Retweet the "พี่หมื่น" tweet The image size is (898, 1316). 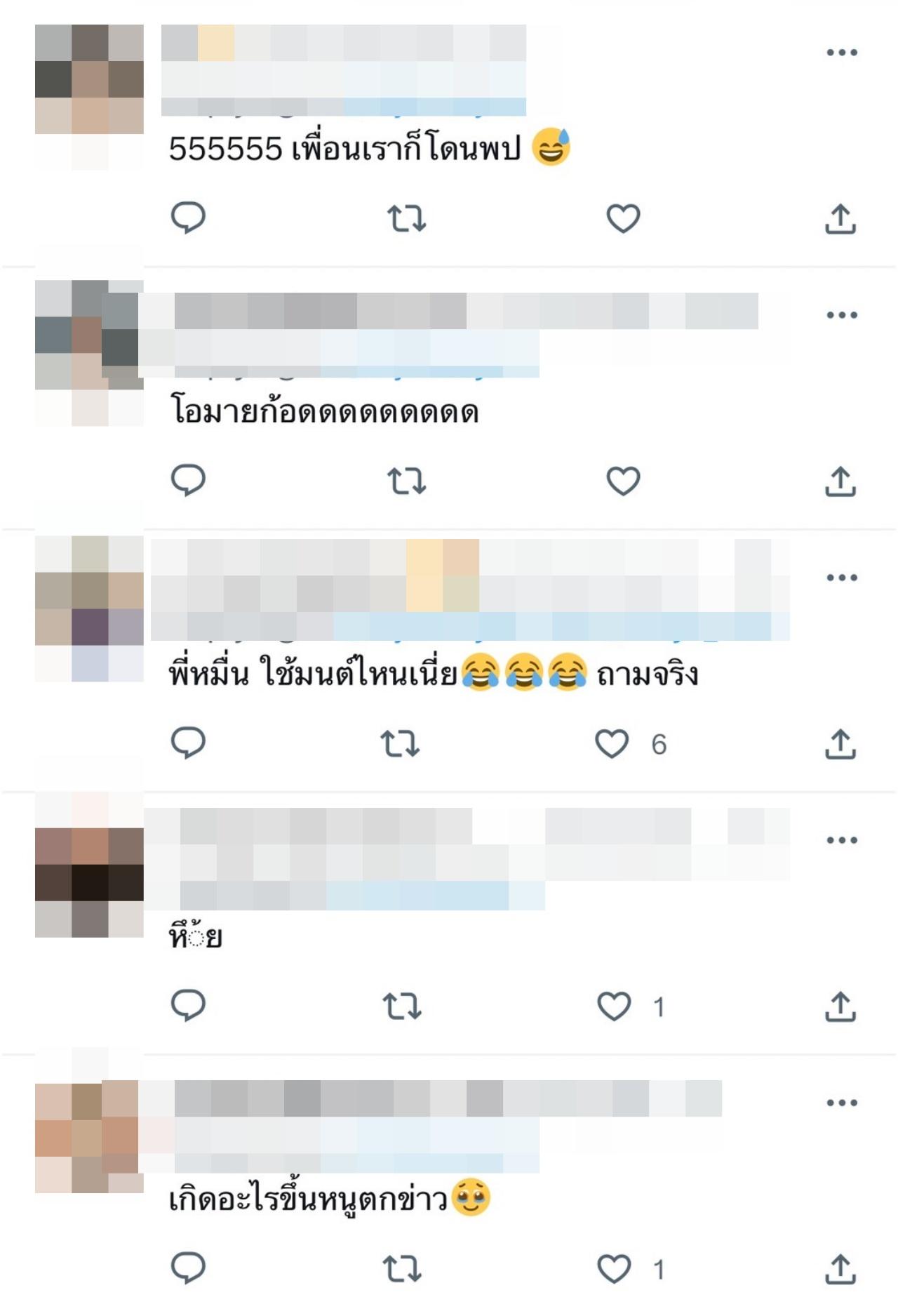click(400, 743)
